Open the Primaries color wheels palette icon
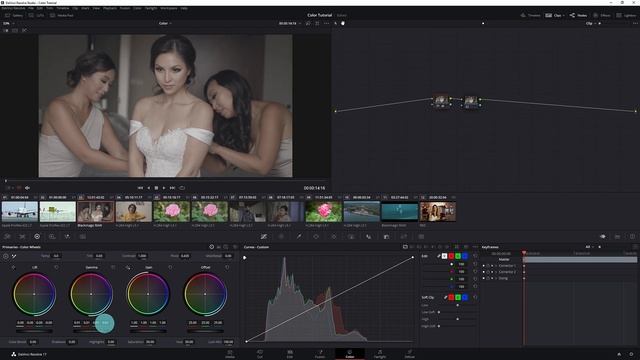This screenshot has width=640, height=360. tap(37, 236)
